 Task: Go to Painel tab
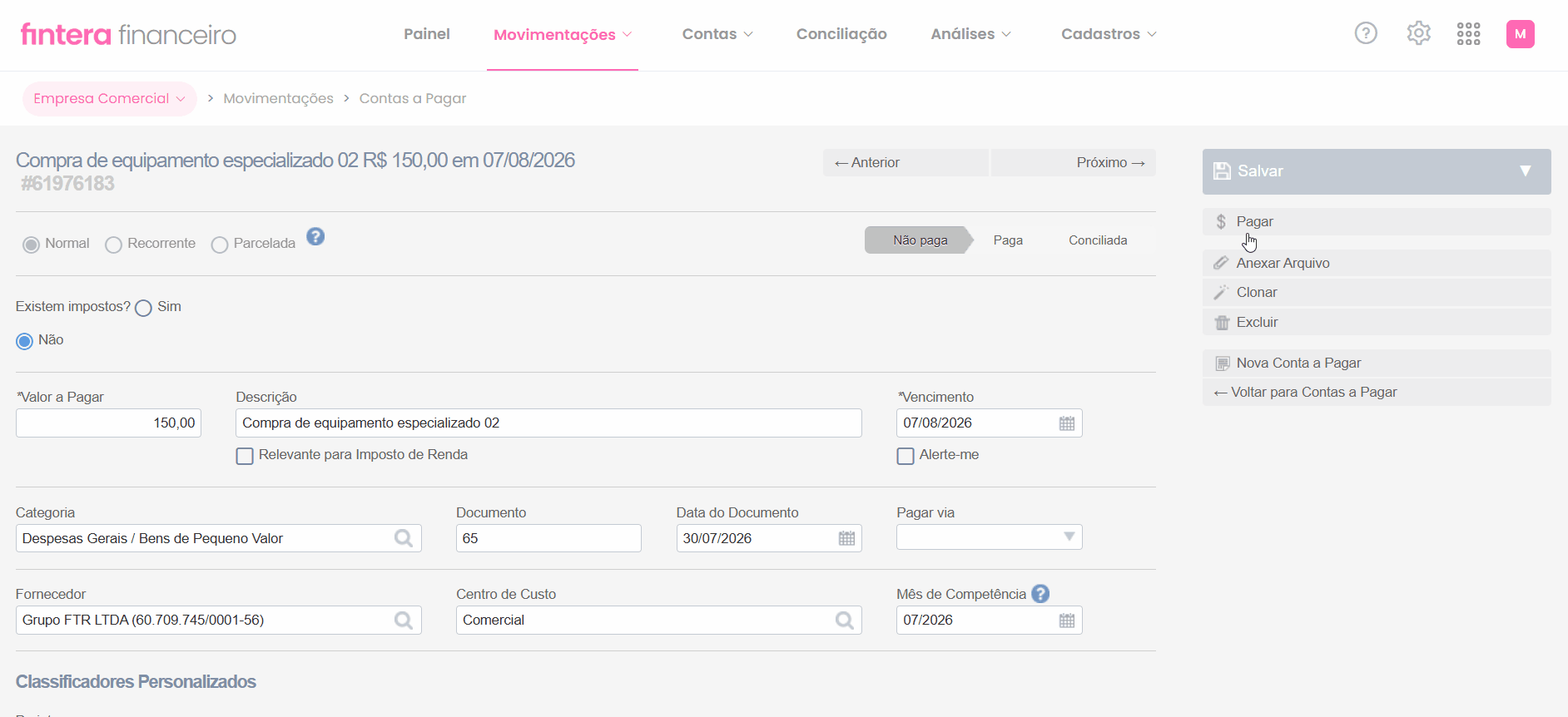pos(427,34)
